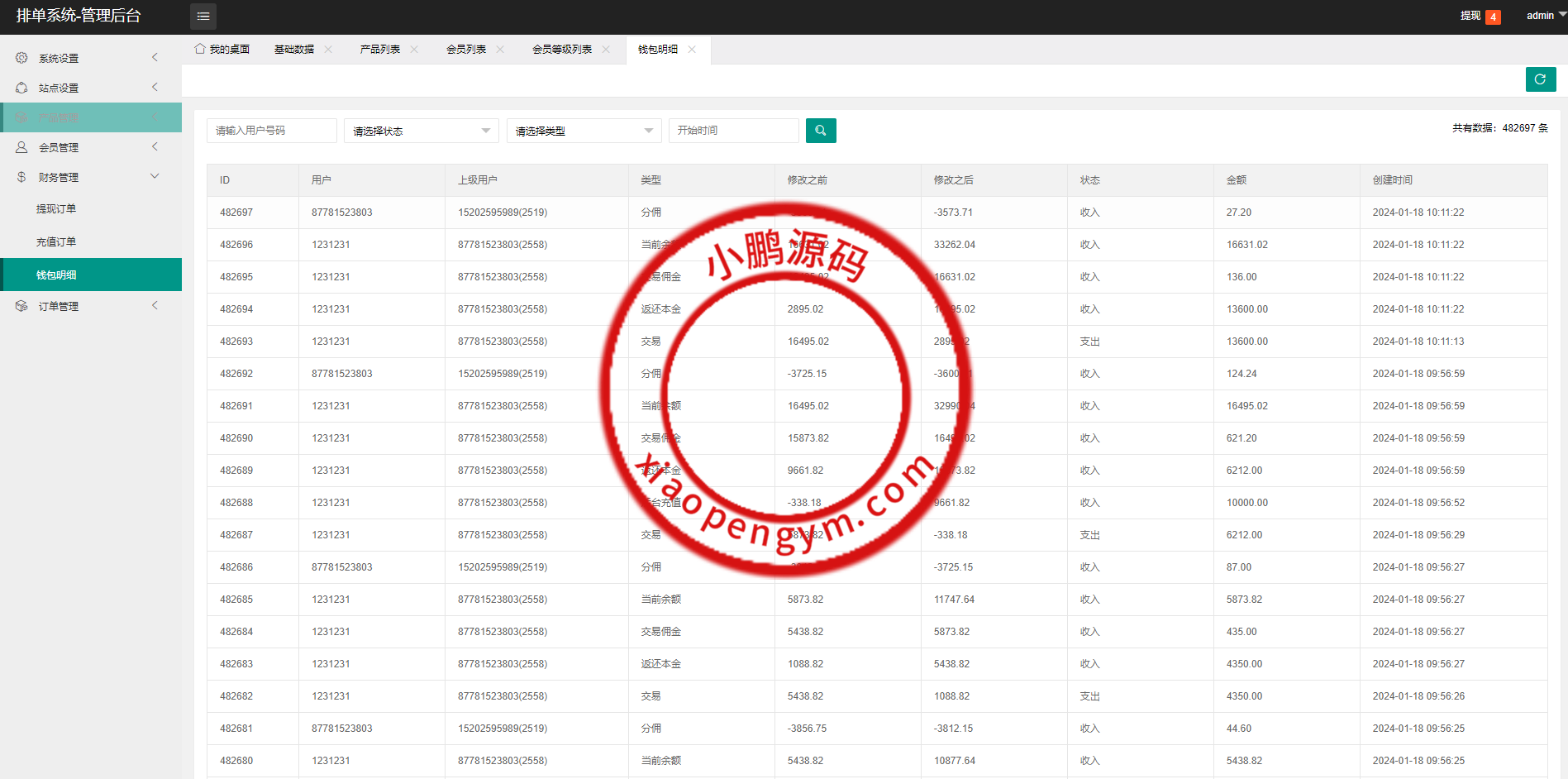Click the 财务管理 dollar icon
Viewport: 1568px width, 779px height.
coord(21,177)
